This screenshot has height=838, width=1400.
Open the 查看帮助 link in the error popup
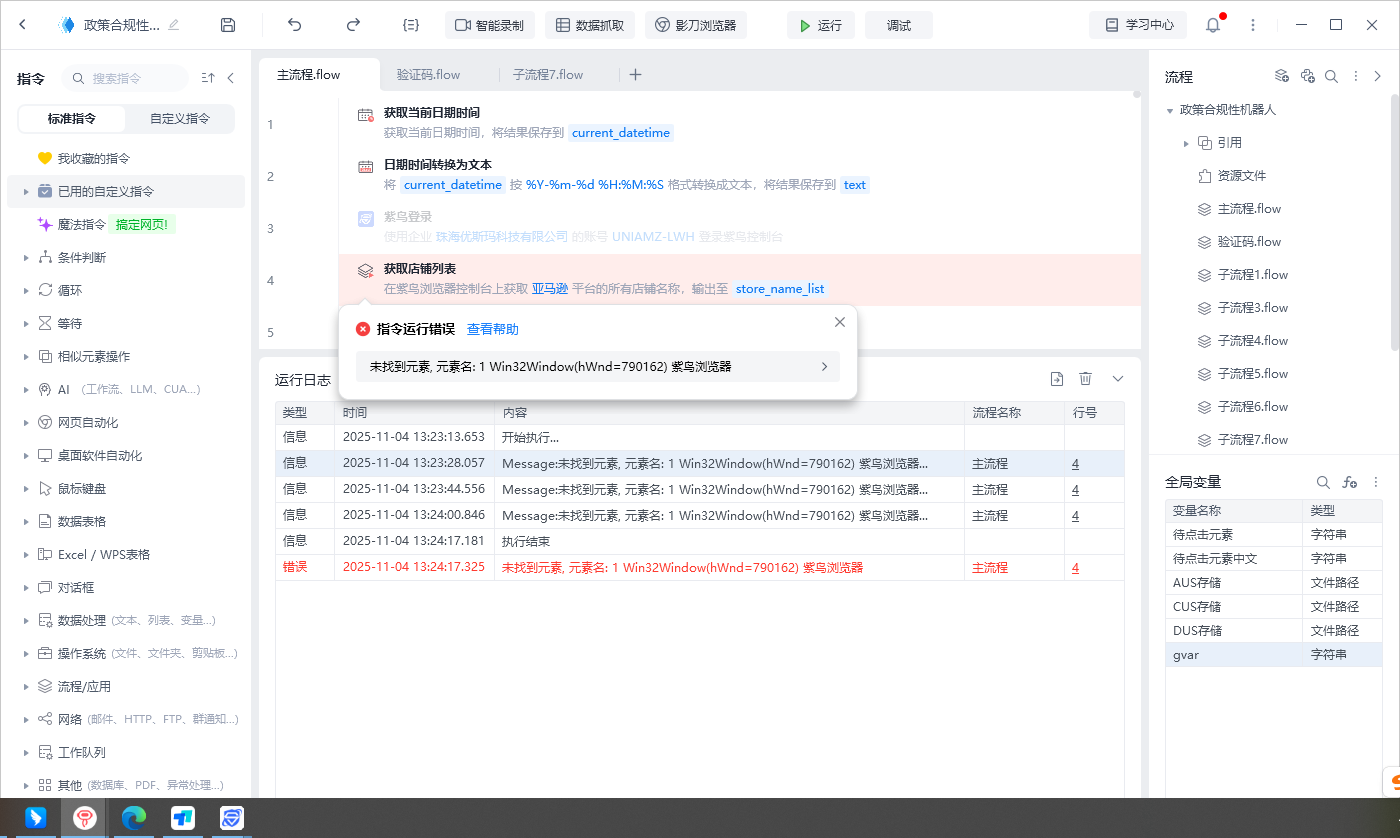click(x=493, y=329)
